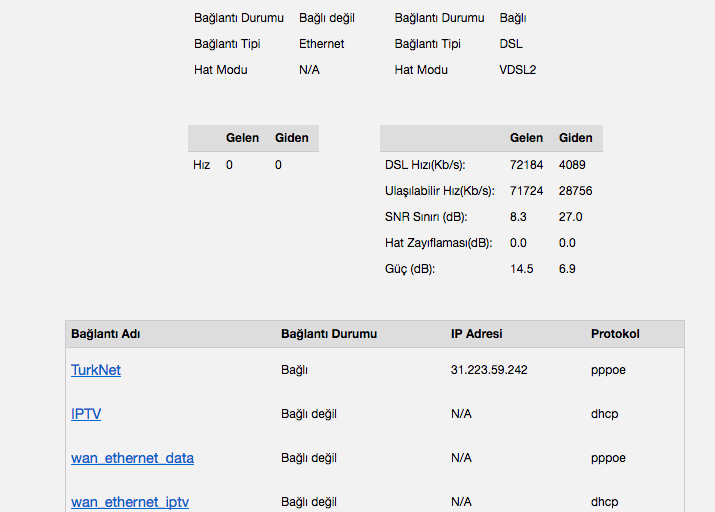Click the pppoe protocol in TurkNet row

(x=608, y=370)
